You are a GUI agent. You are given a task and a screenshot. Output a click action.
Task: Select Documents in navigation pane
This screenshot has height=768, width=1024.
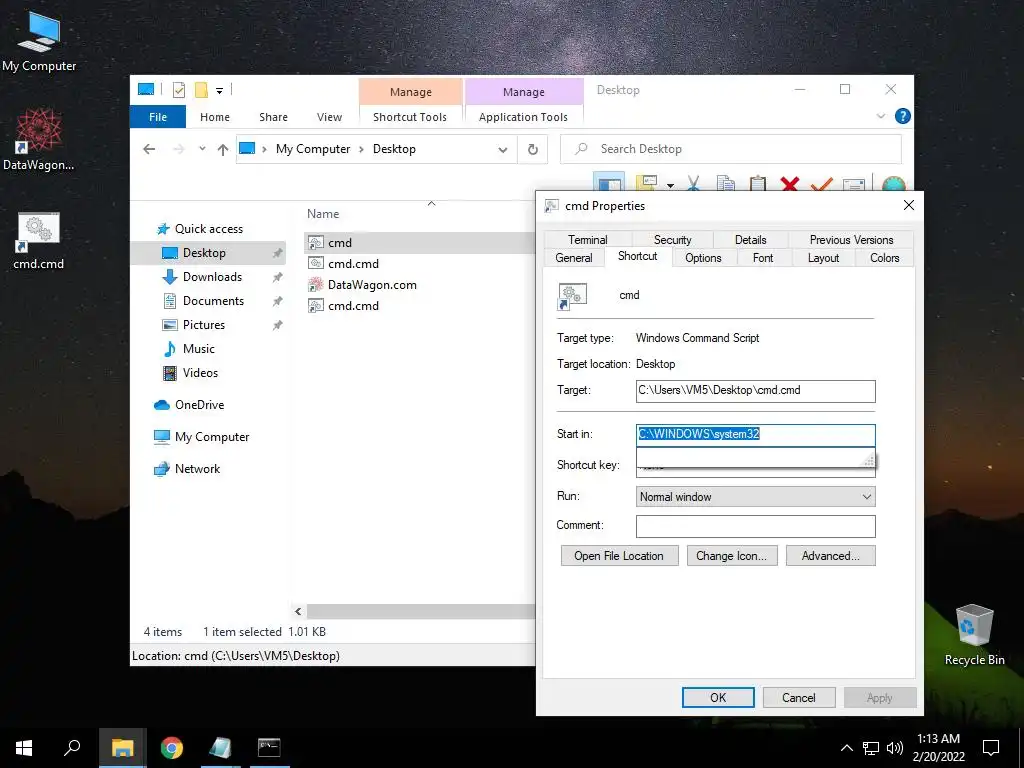tap(213, 301)
